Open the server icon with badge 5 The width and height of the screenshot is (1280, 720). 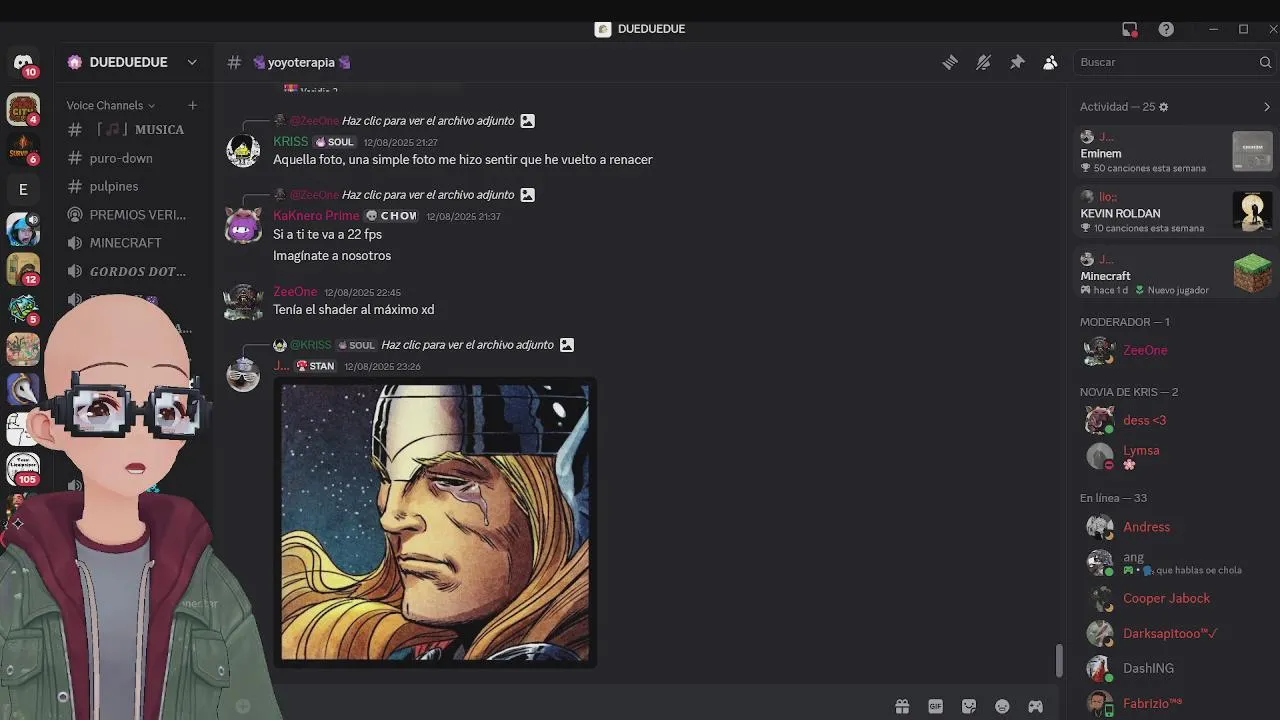click(x=23, y=309)
